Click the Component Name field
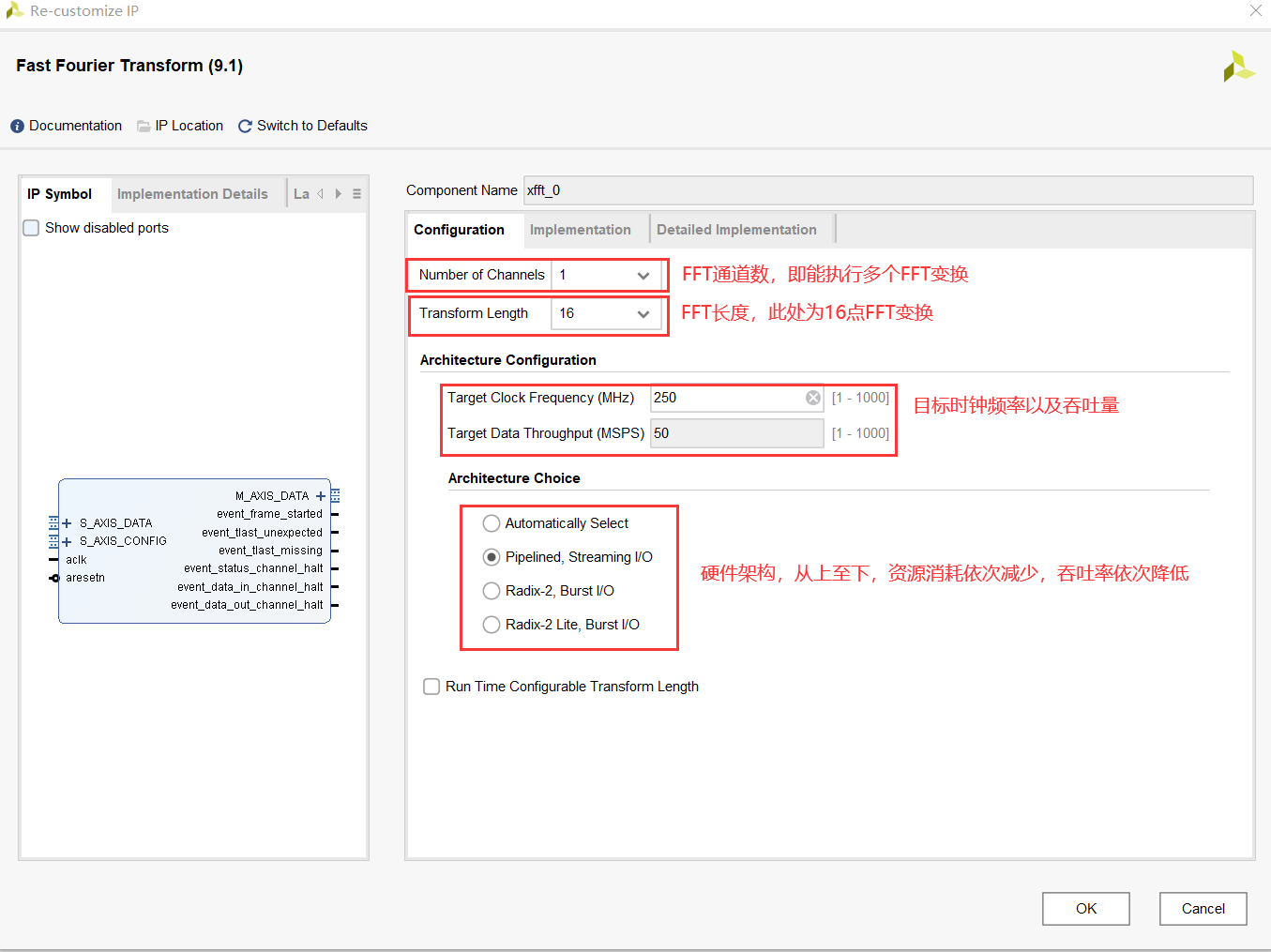1271x952 pixels. coord(888,190)
